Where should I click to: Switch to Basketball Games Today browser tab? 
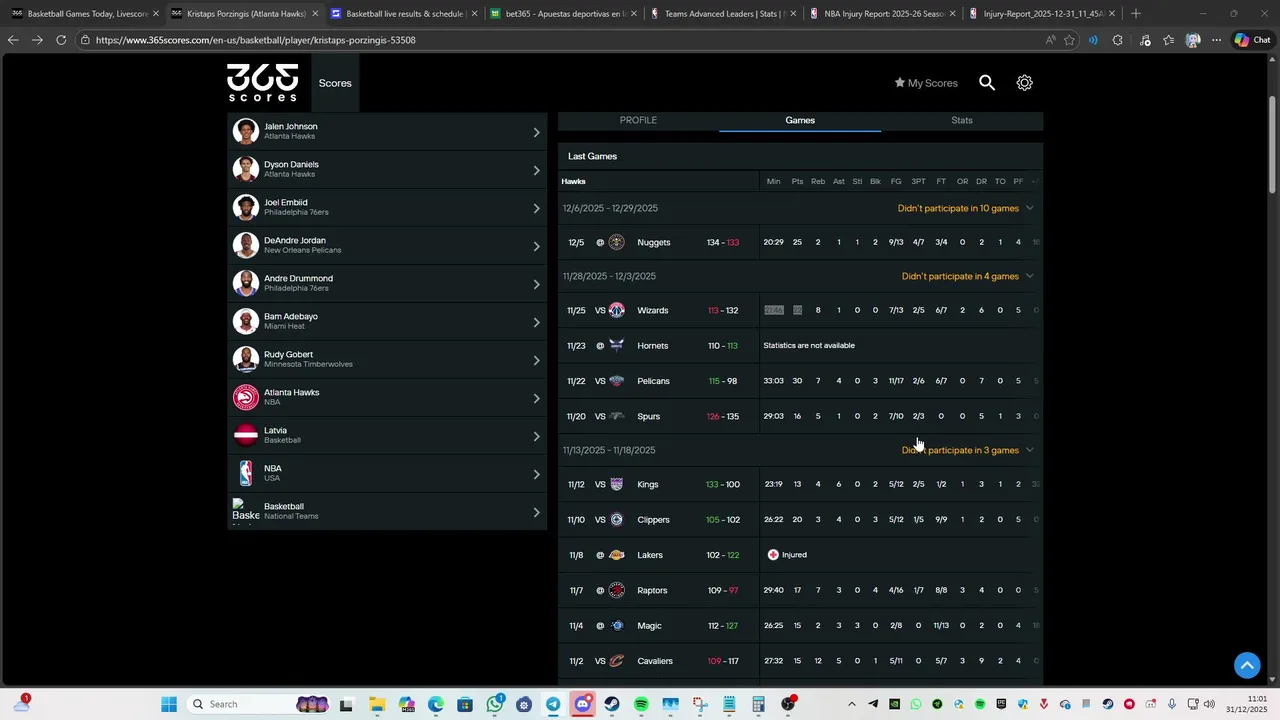click(81, 14)
